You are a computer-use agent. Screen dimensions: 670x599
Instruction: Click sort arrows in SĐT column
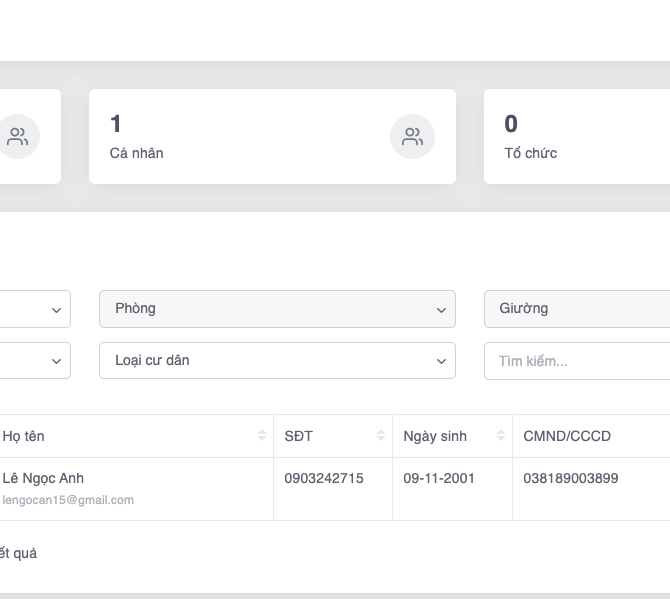click(381, 436)
